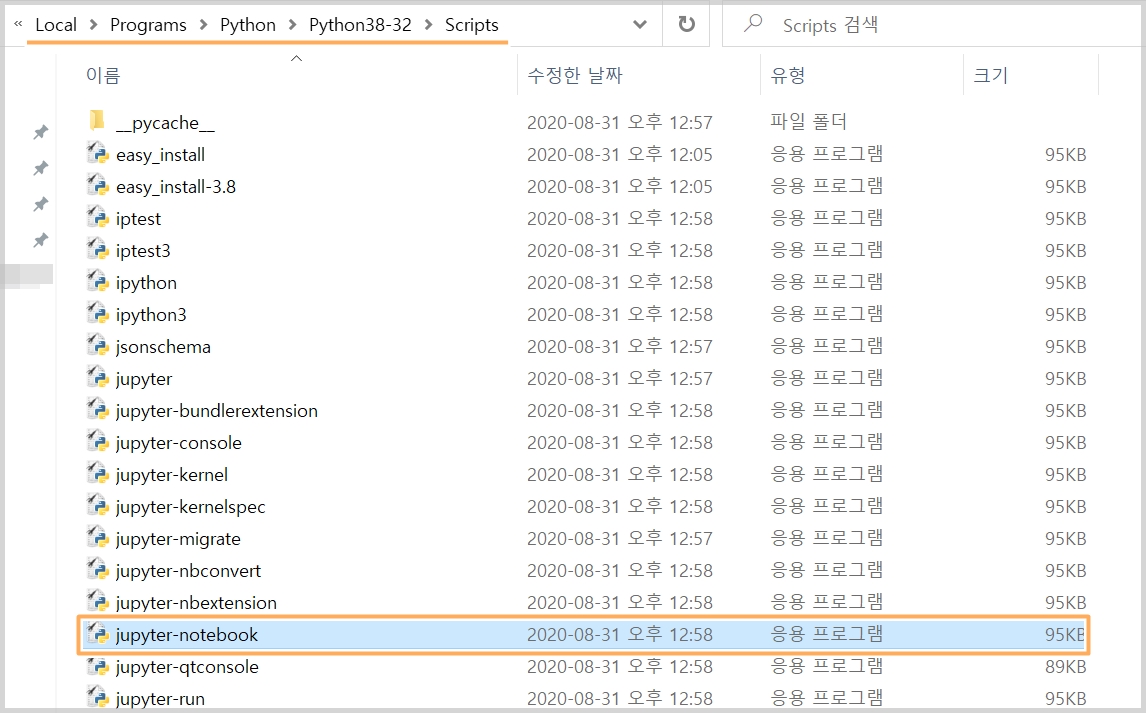Viewport: 1146px width, 713px height.
Task: Select the jupyter-qtconsole file name
Action: (x=187, y=667)
